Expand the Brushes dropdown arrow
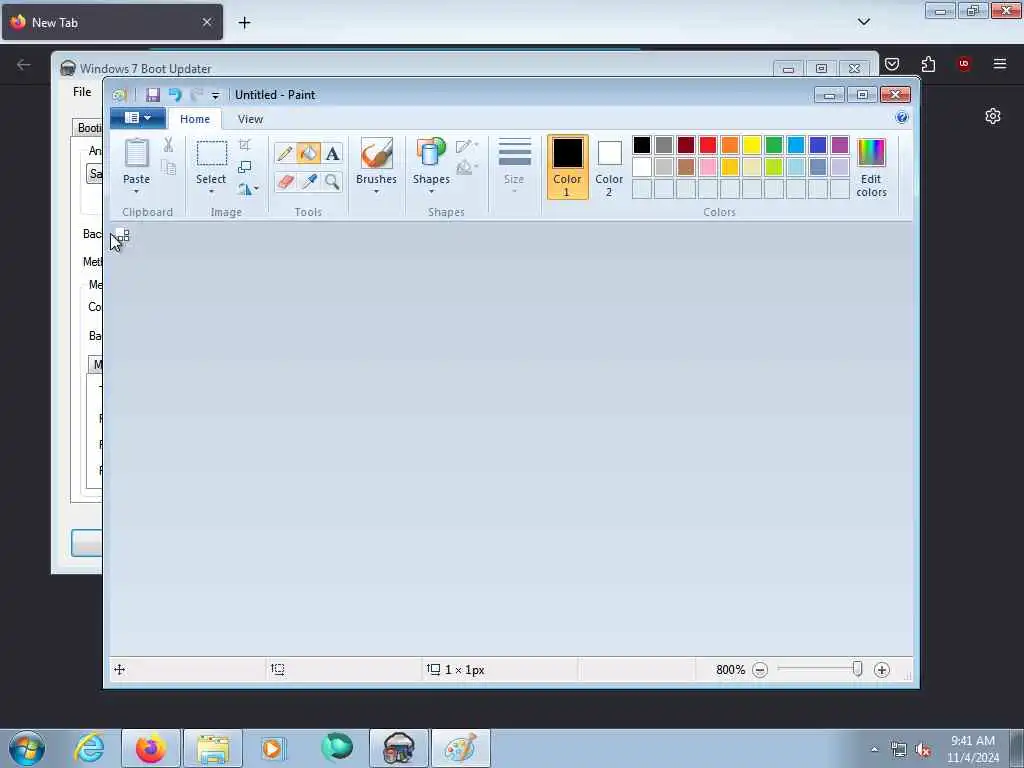This screenshot has height=768, width=1024. (x=377, y=191)
